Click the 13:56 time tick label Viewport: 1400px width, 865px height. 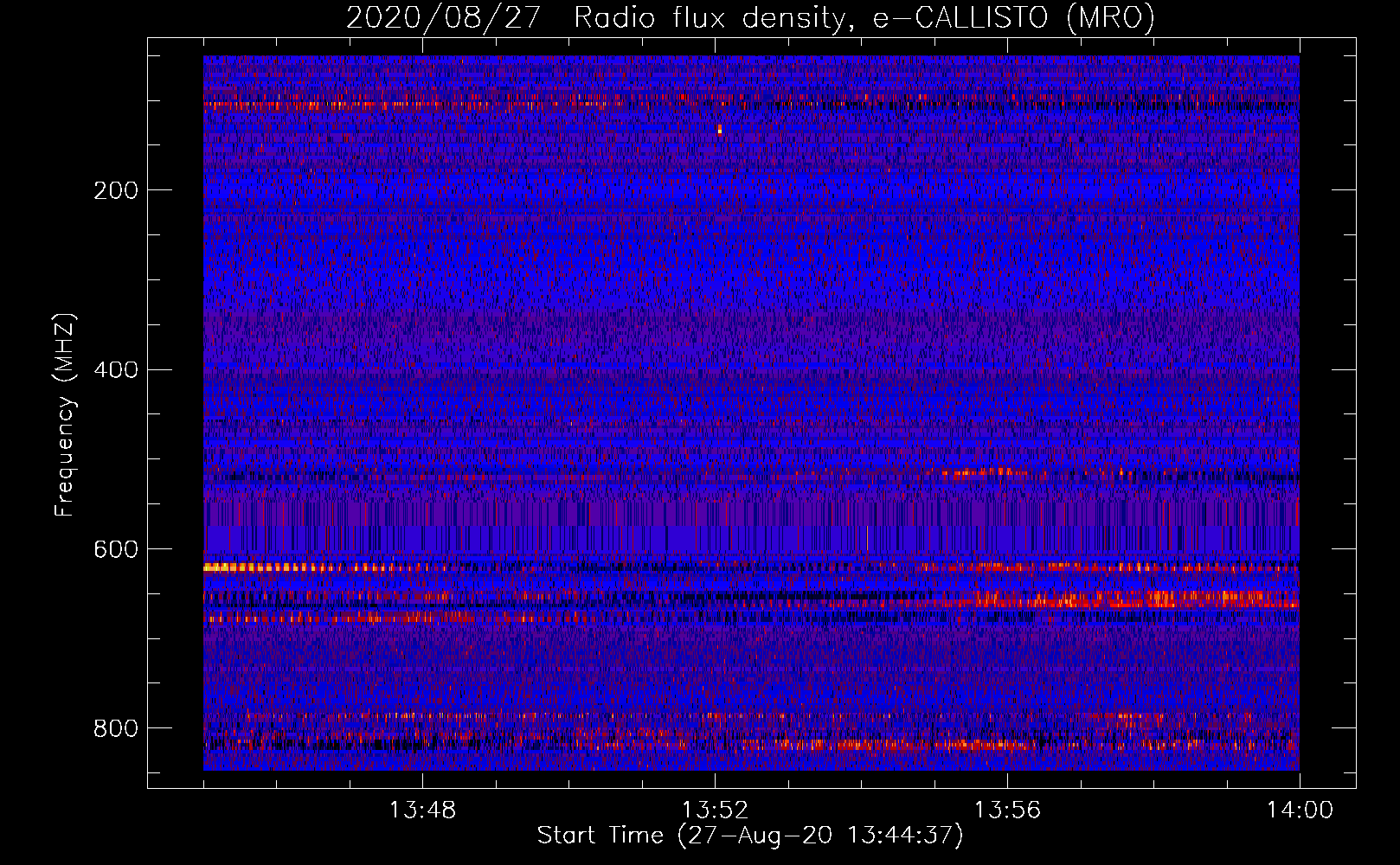pyautogui.click(x=1007, y=811)
